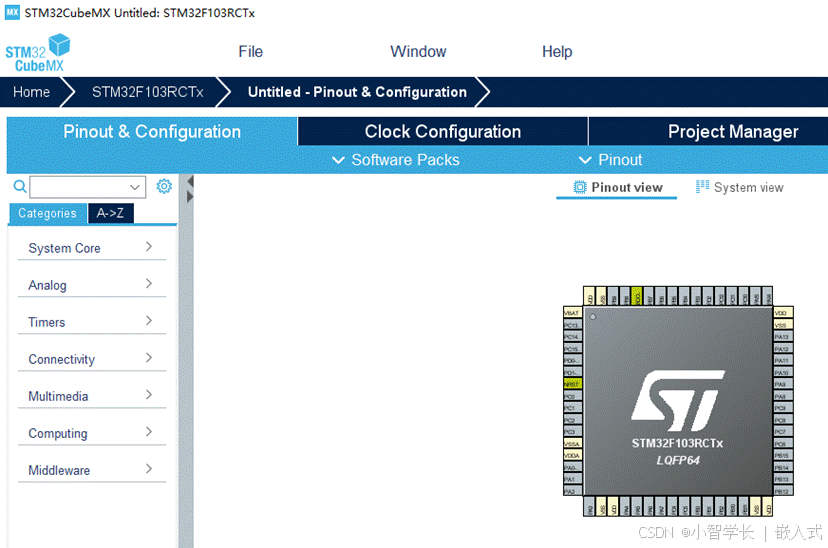
Task: Click the PA12 pin on the chip
Action: 783,348
